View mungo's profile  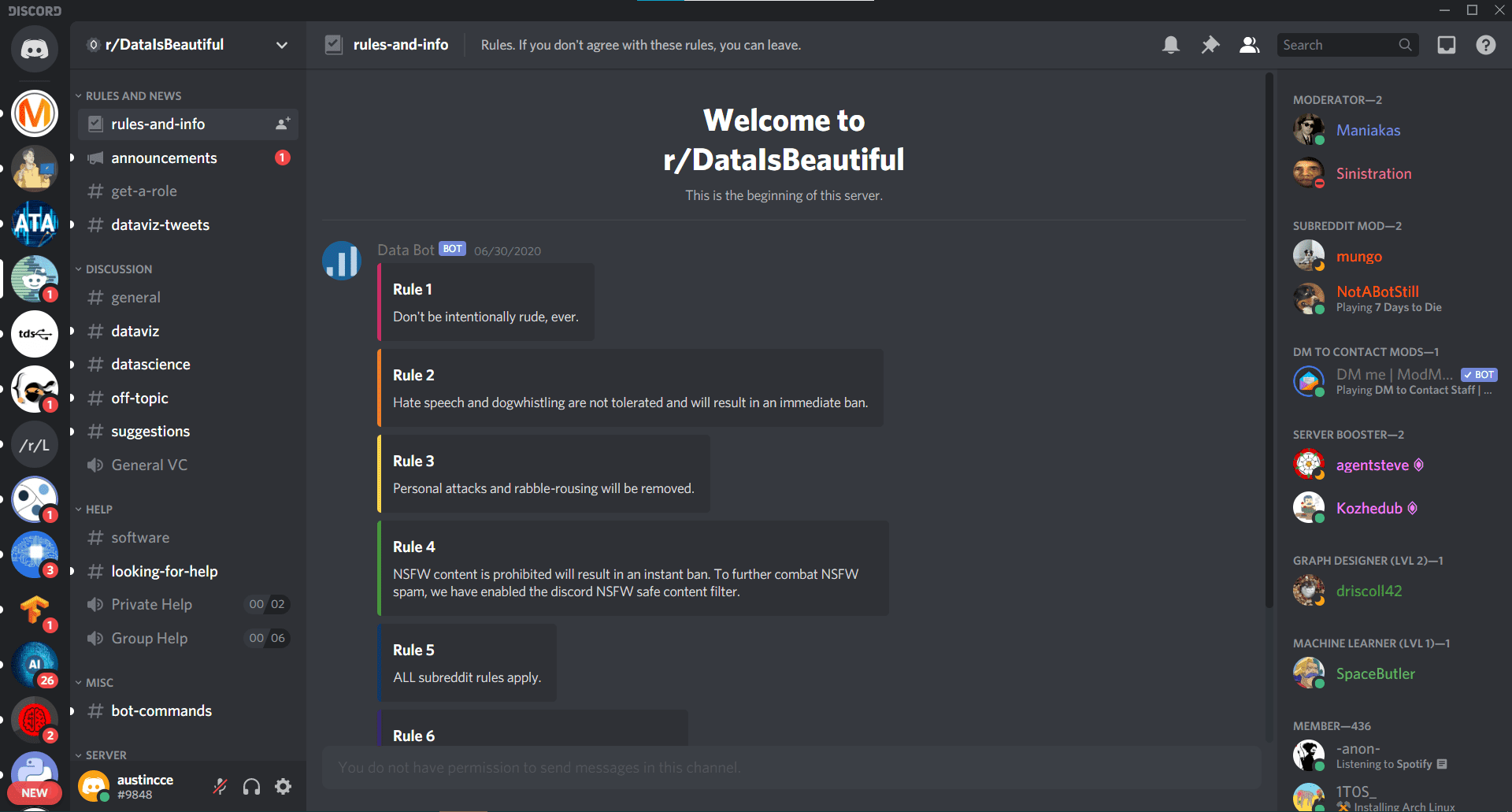[1394, 256]
